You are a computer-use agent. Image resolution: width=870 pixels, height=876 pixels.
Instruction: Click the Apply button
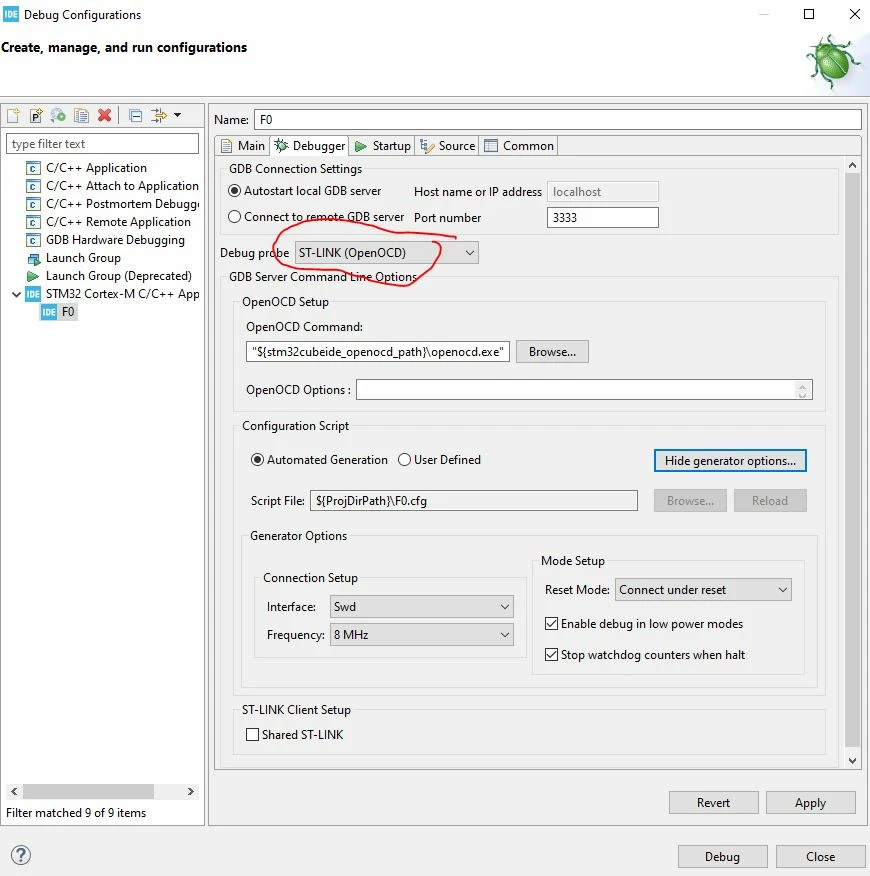click(810, 803)
